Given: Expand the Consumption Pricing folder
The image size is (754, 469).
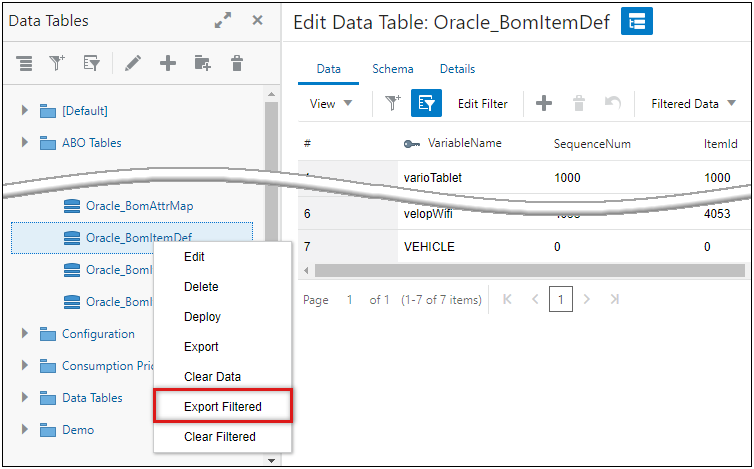Looking at the screenshot, I should [25, 366].
